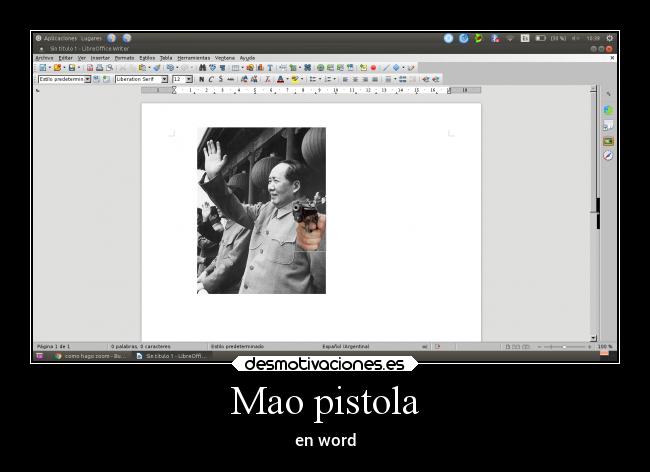This screenshot has width=650, height=472.
Task: Click the Insert image icon
Action: pyautogui.click(x=250, y=68)
